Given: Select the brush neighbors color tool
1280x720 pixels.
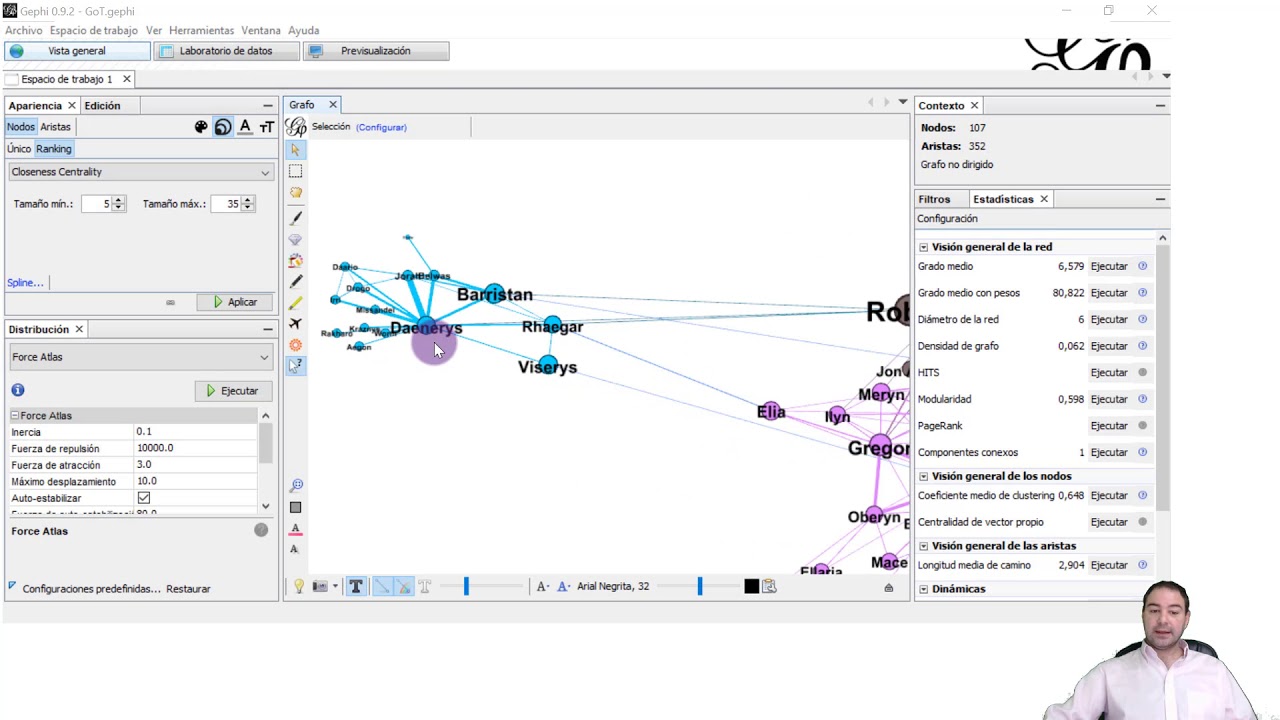Looking at the screenshot, I should click(x=295, y=261).
